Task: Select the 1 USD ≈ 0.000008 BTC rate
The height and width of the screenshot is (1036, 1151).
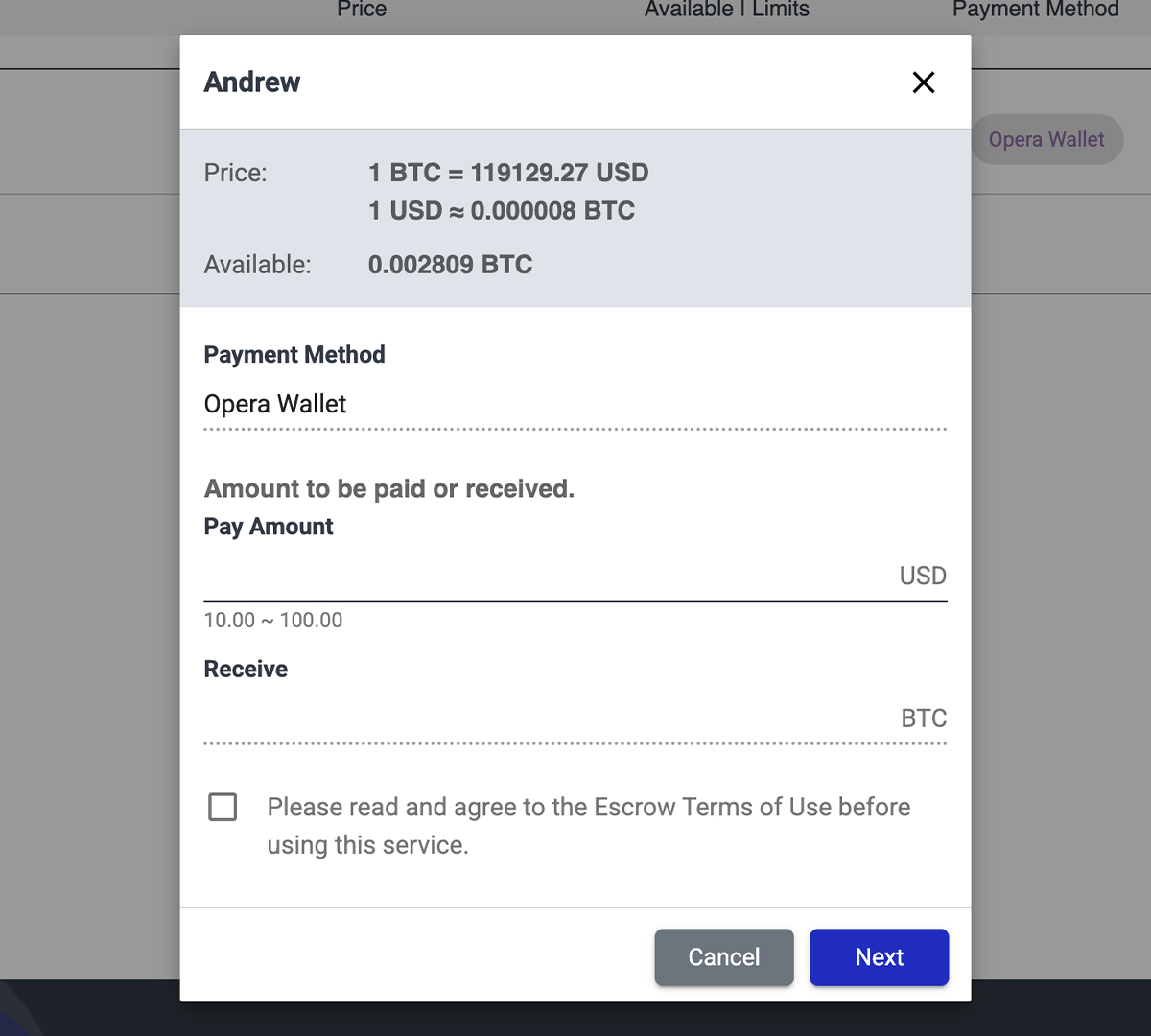Action: pos(502,211)
